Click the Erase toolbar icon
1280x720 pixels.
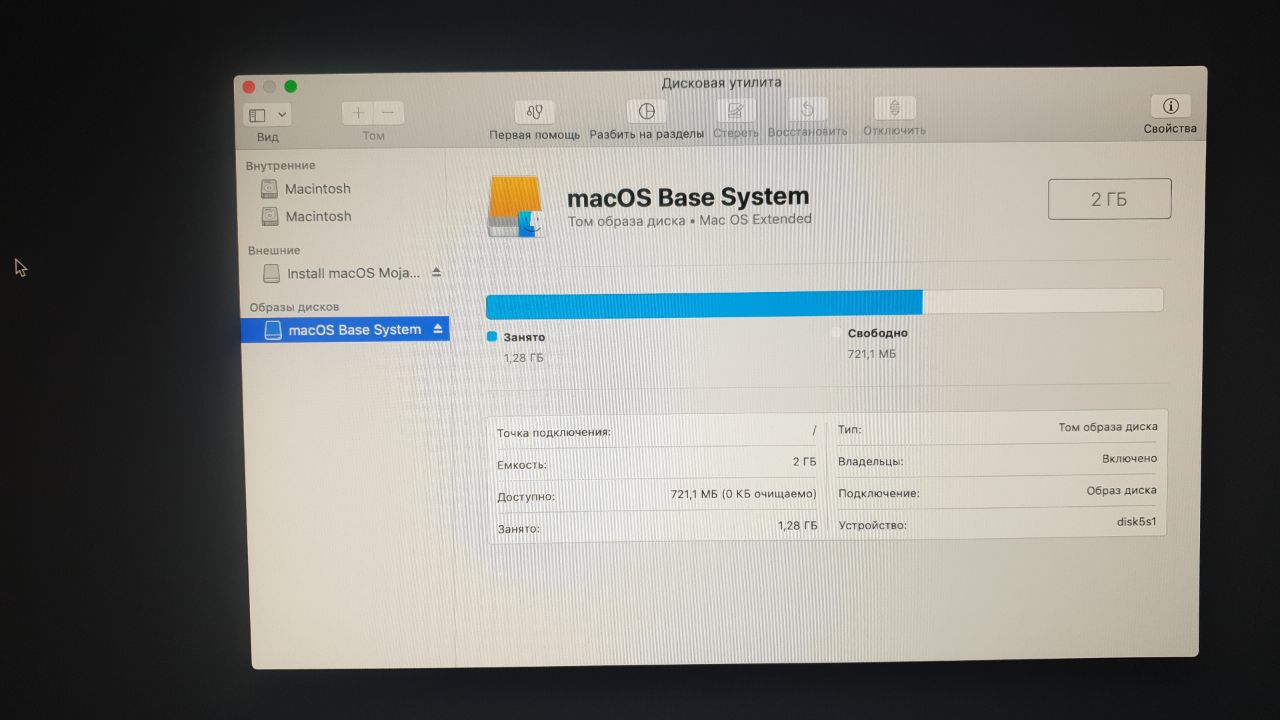[x=736, y=110]
